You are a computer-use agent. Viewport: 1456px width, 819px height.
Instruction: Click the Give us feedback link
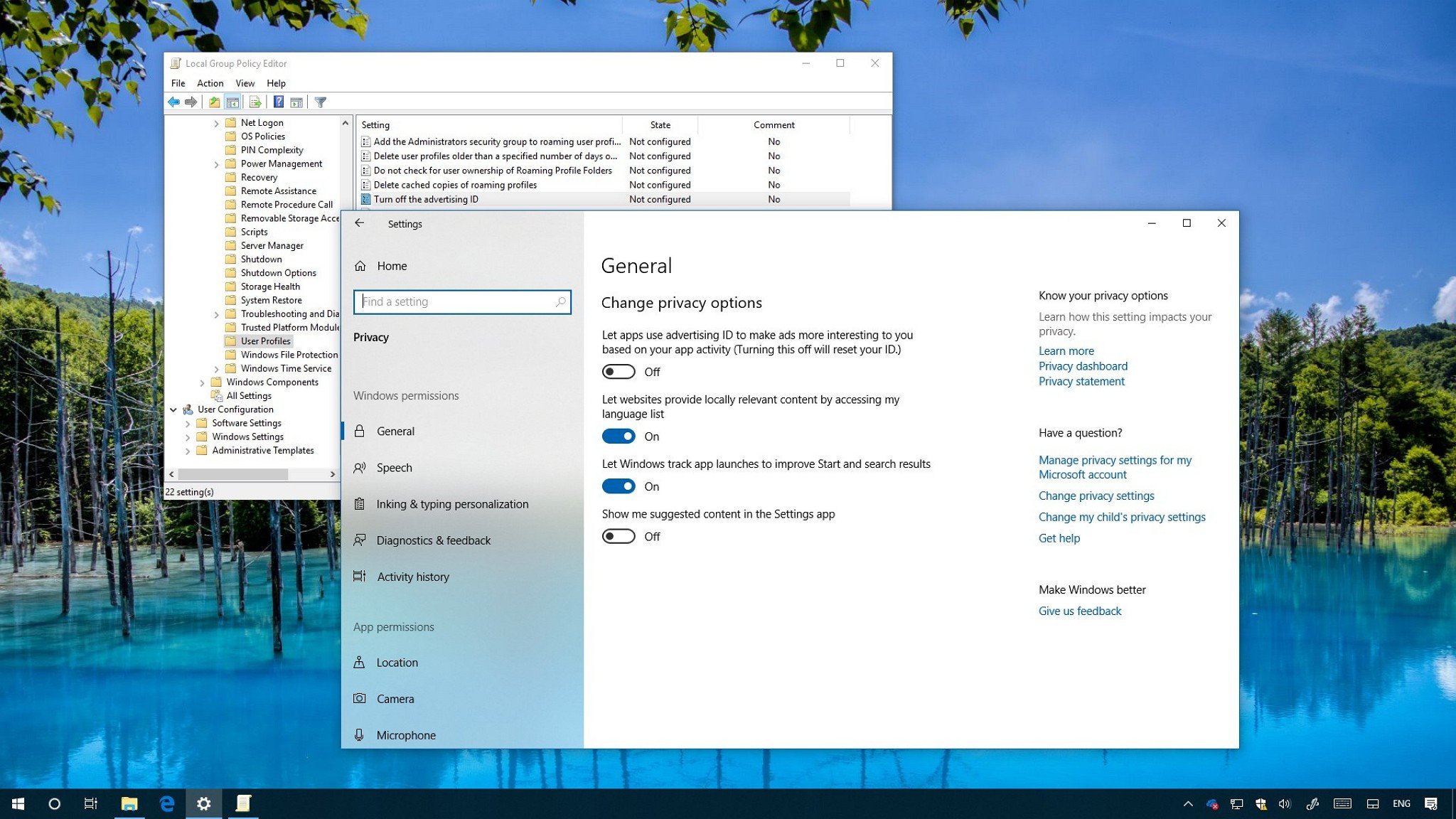click(x=1079, y=611)
